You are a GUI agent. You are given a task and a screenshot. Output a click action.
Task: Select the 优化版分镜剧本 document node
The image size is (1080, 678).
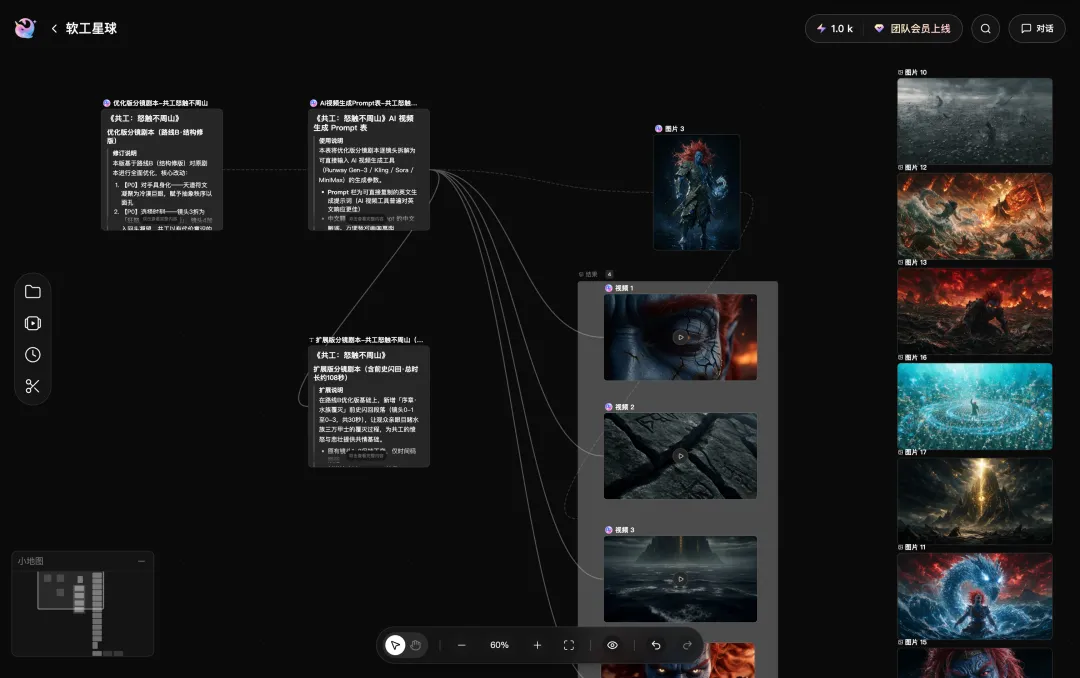coord(162,170)
